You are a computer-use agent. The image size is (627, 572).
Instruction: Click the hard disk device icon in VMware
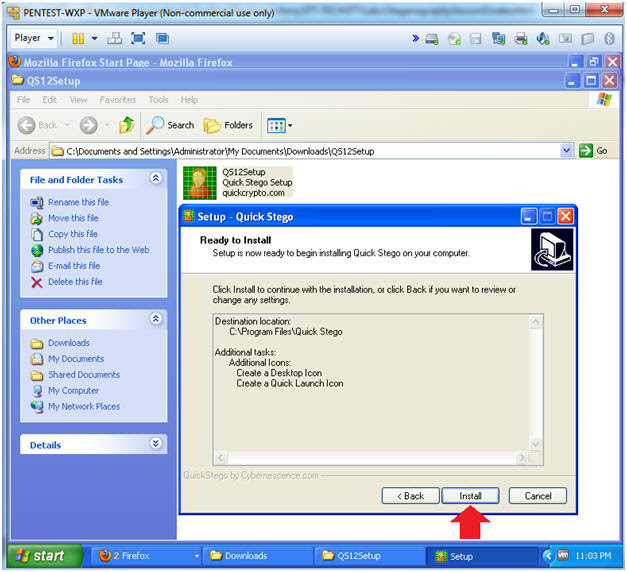pos(432,39)
